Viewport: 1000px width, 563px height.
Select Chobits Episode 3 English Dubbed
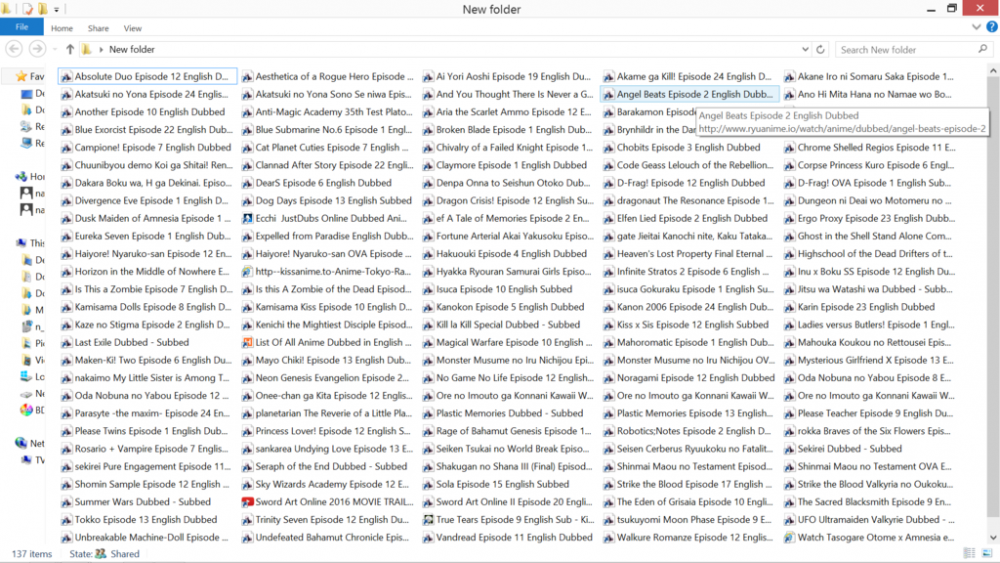click(x=689, y=147)
